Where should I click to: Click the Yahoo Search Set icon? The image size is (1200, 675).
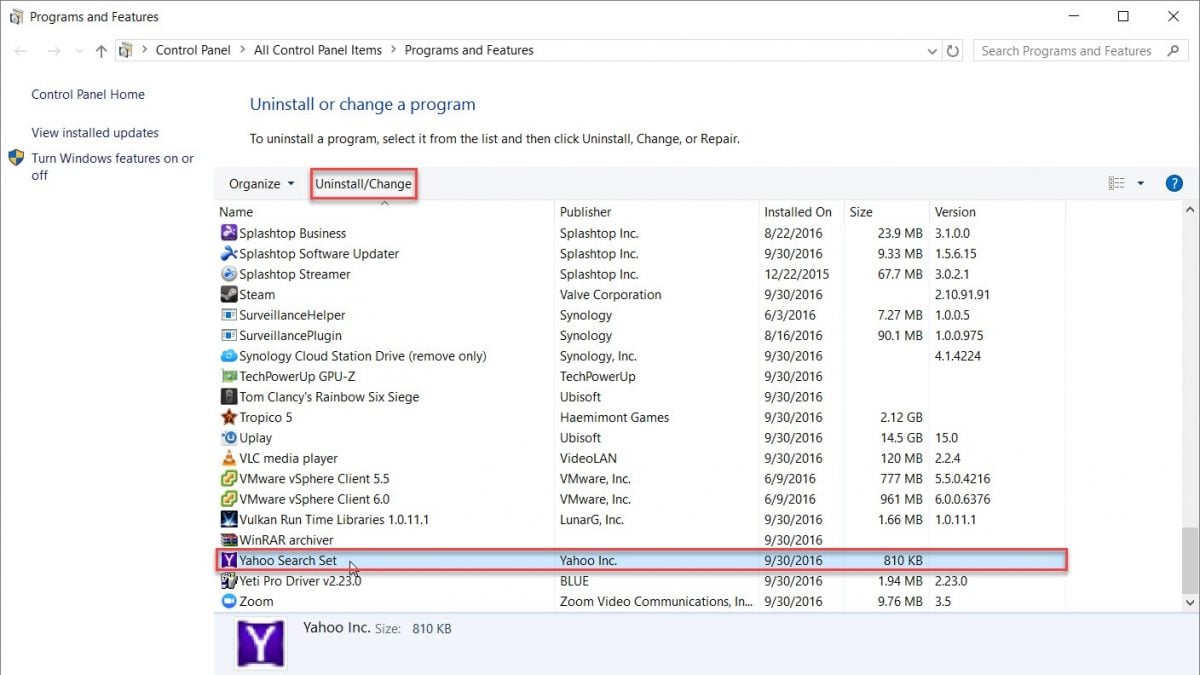tap(231, 560)
